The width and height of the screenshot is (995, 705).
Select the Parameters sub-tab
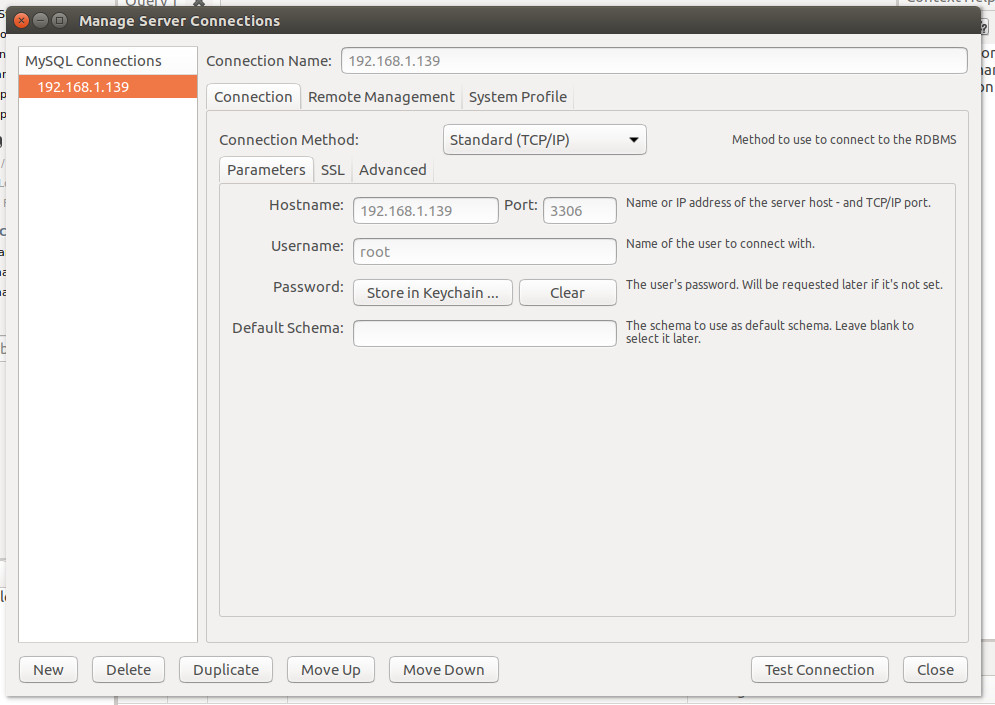[x=266, y=170]
